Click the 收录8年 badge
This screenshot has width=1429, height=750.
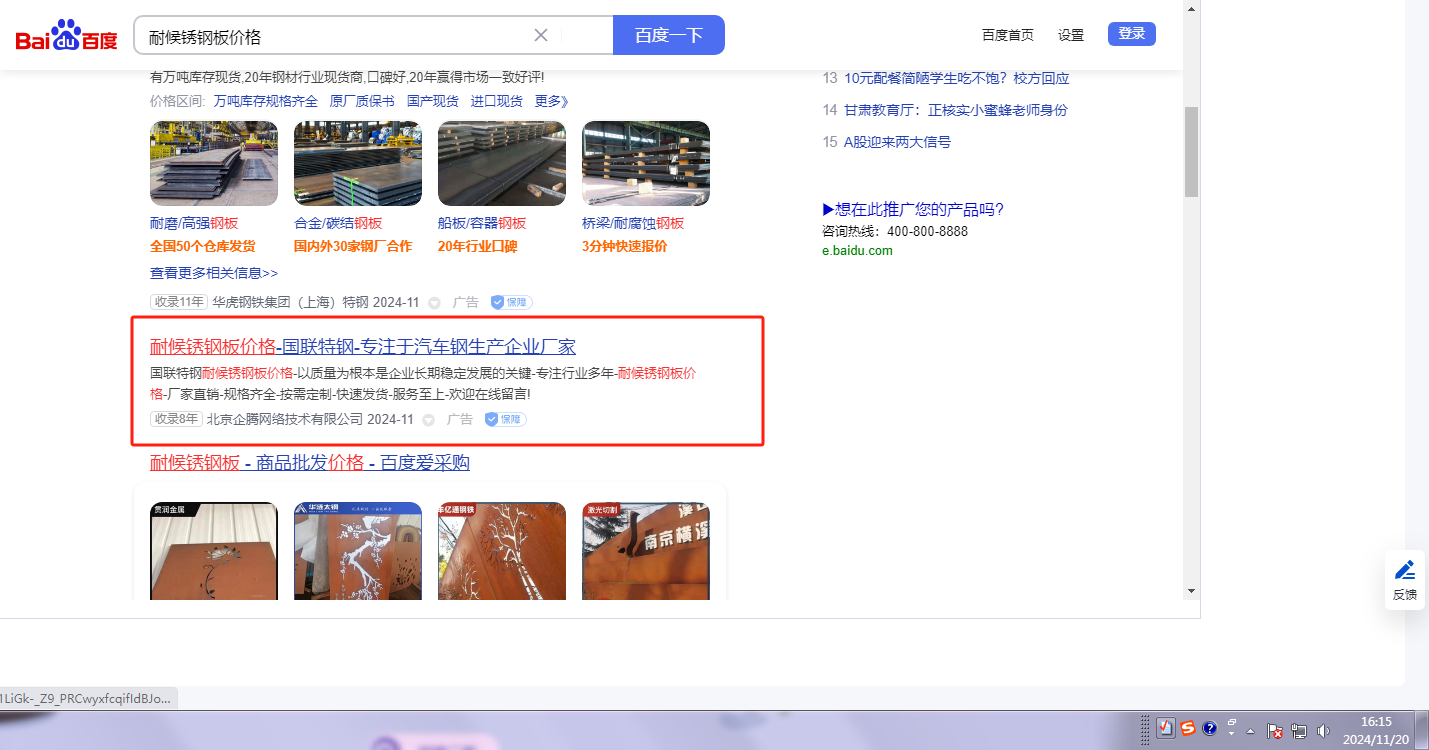tap(176, 419)
